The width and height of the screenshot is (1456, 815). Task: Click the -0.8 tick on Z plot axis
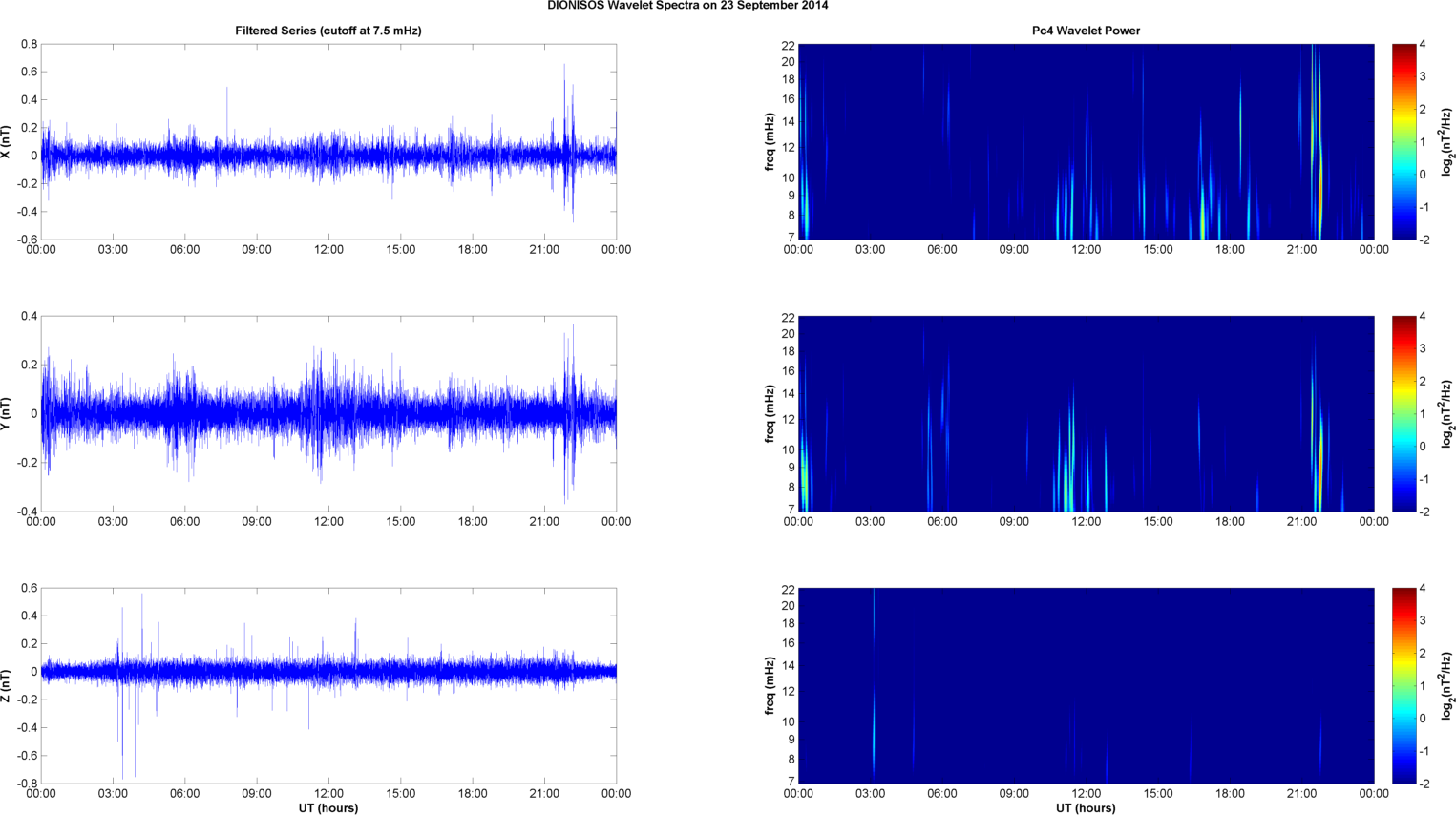pos(27,784)
